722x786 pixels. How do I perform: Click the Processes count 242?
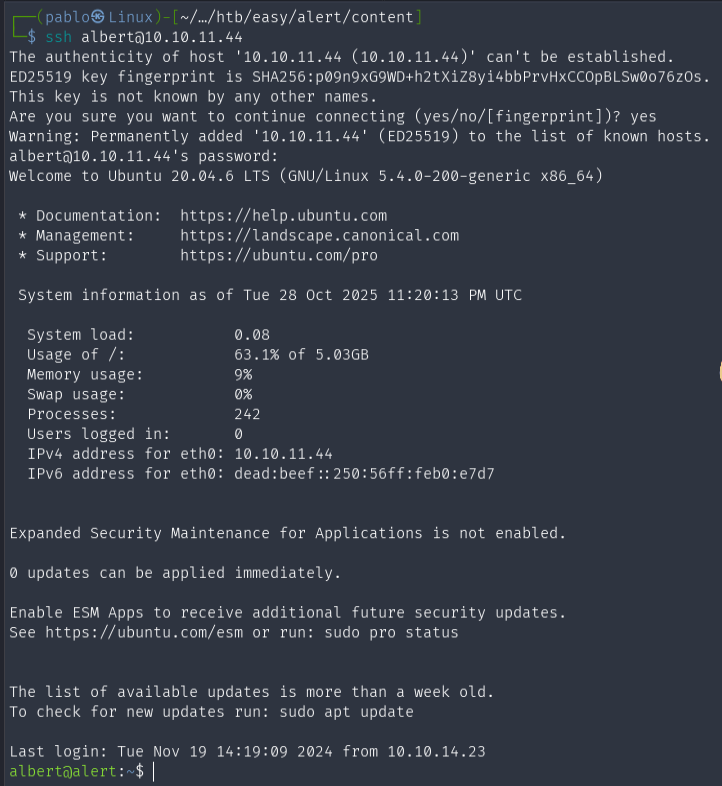pyautogui.click(x=247, y=414)
